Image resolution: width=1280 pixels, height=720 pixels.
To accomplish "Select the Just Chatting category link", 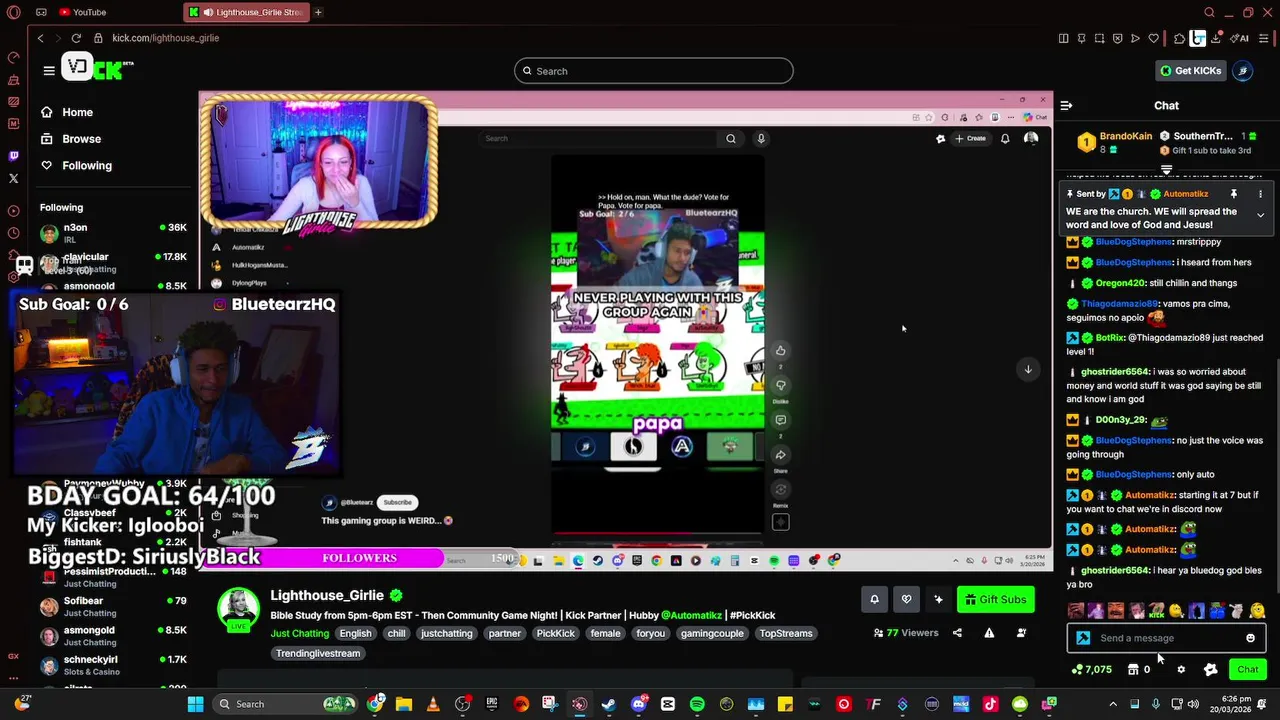I will tap(299, 633).
